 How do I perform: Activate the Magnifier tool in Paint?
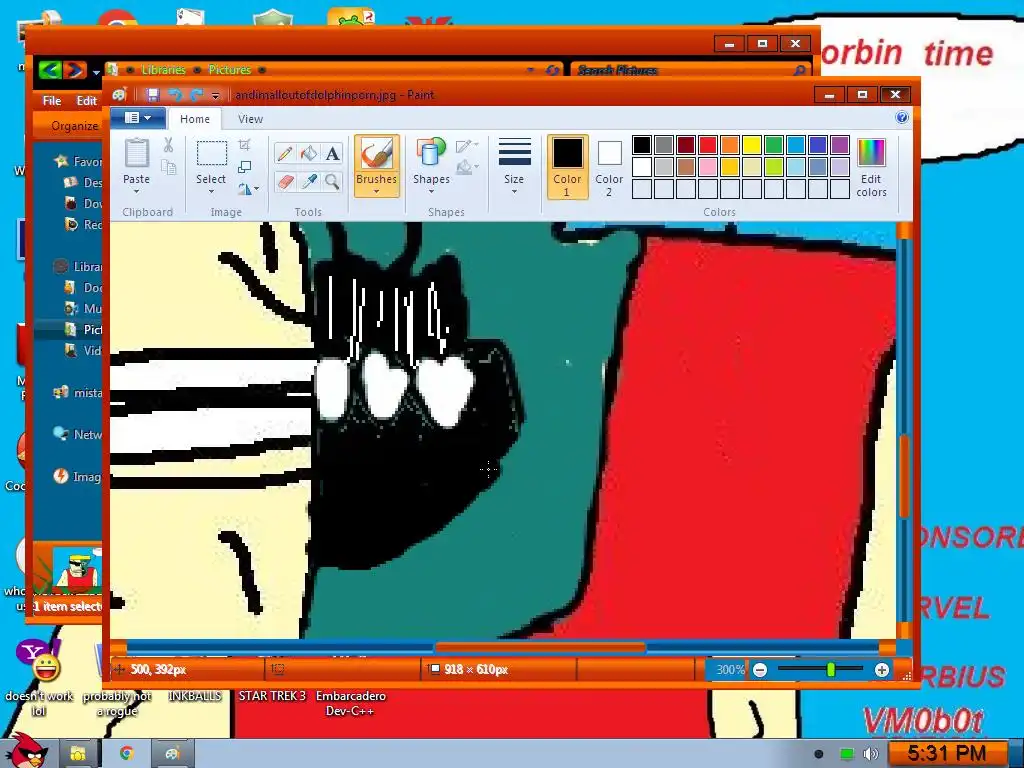coord(332,181)
